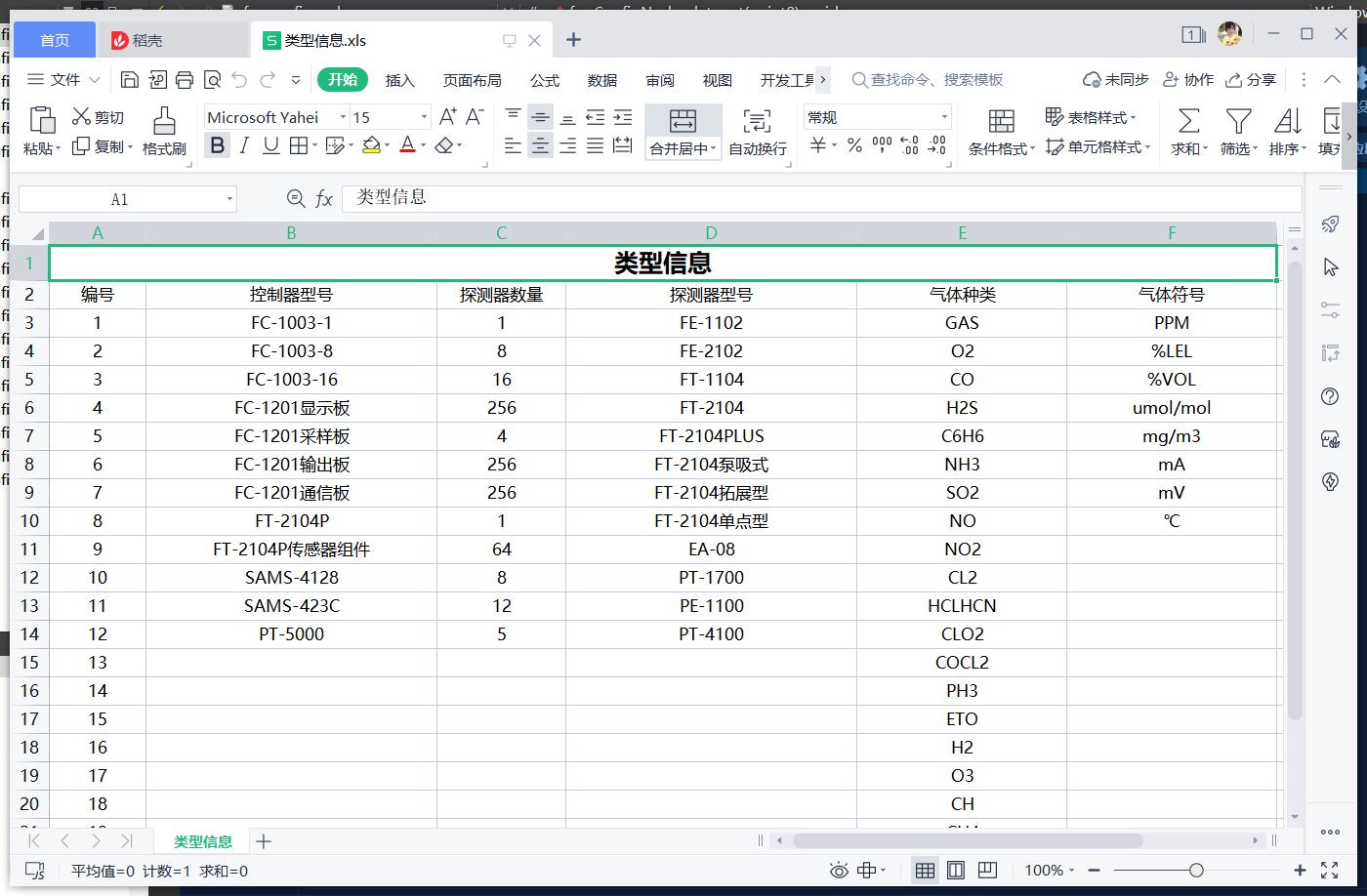Image resolution: width=1367 pixels, height=896 pixels.
Task: Open the 插入 (Insert) ribbon tab
Action: coord(399,80)
